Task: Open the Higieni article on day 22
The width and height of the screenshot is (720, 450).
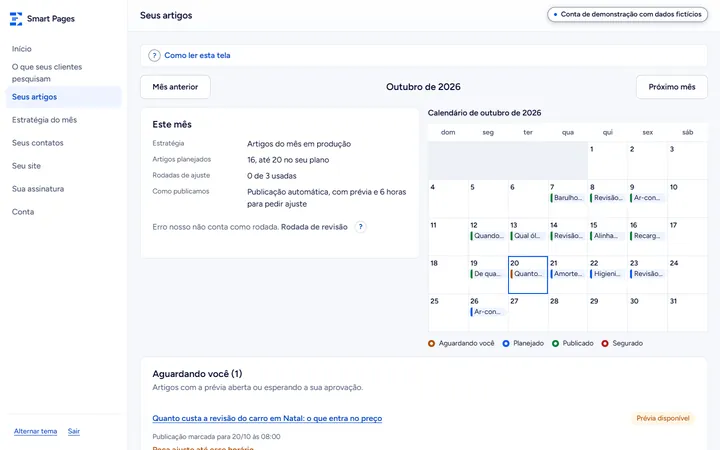Action: 608,274
